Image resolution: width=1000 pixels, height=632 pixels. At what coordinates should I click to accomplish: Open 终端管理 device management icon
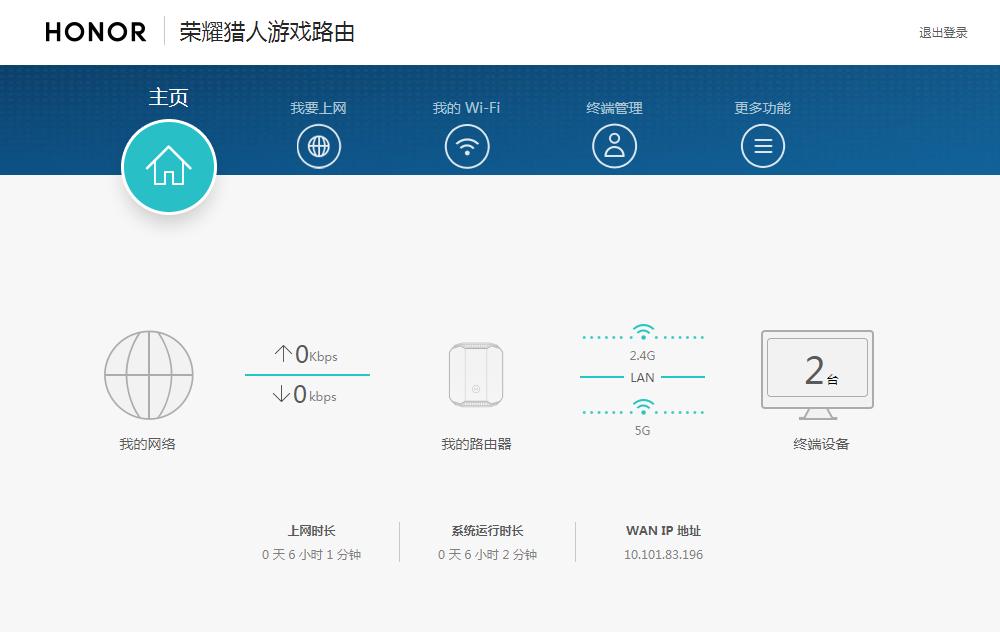[x=614, y=145]
